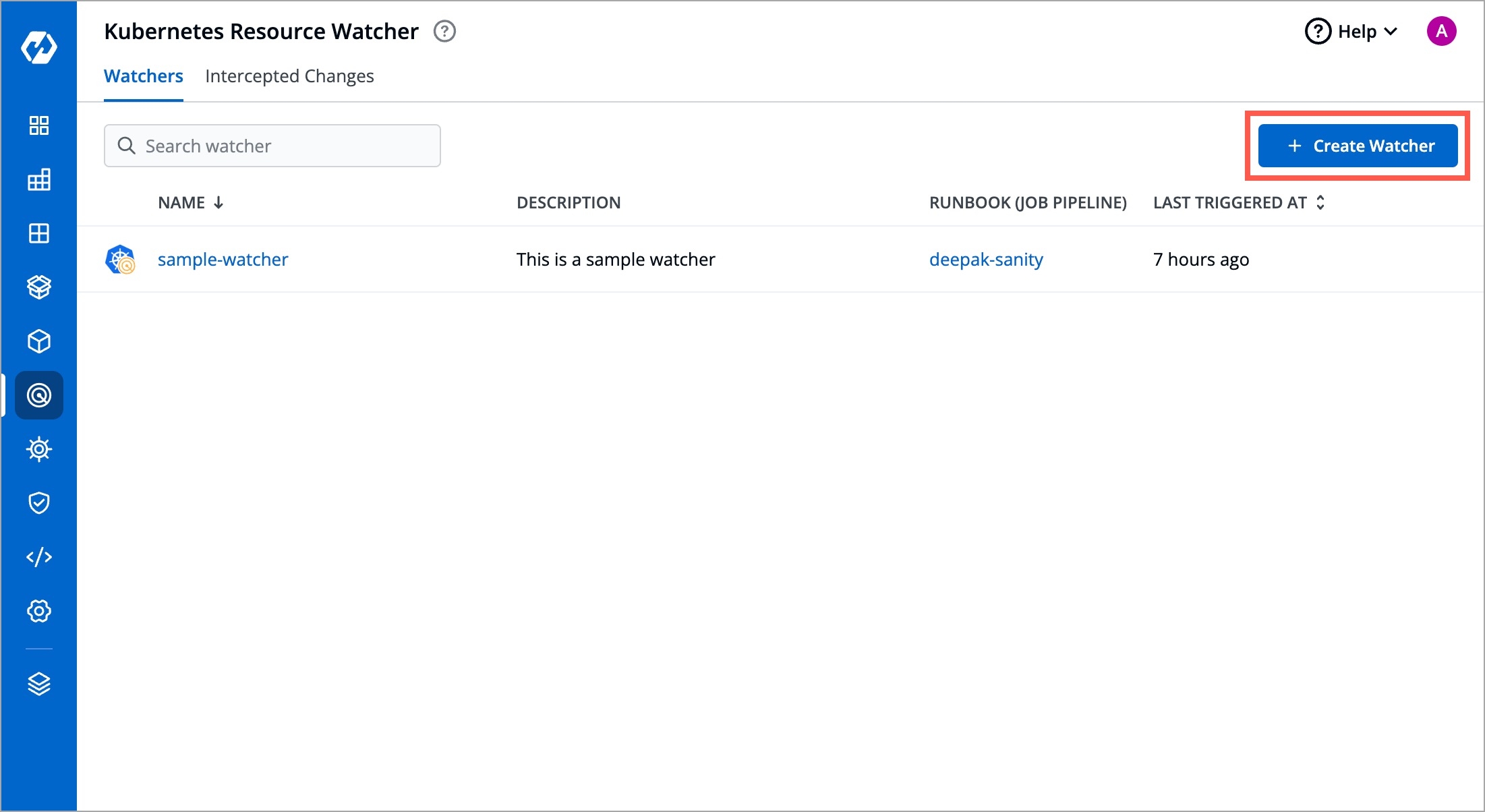Open the helm-wheel sidebar icon
1485x812 pixels.
[x=39, y=449]
